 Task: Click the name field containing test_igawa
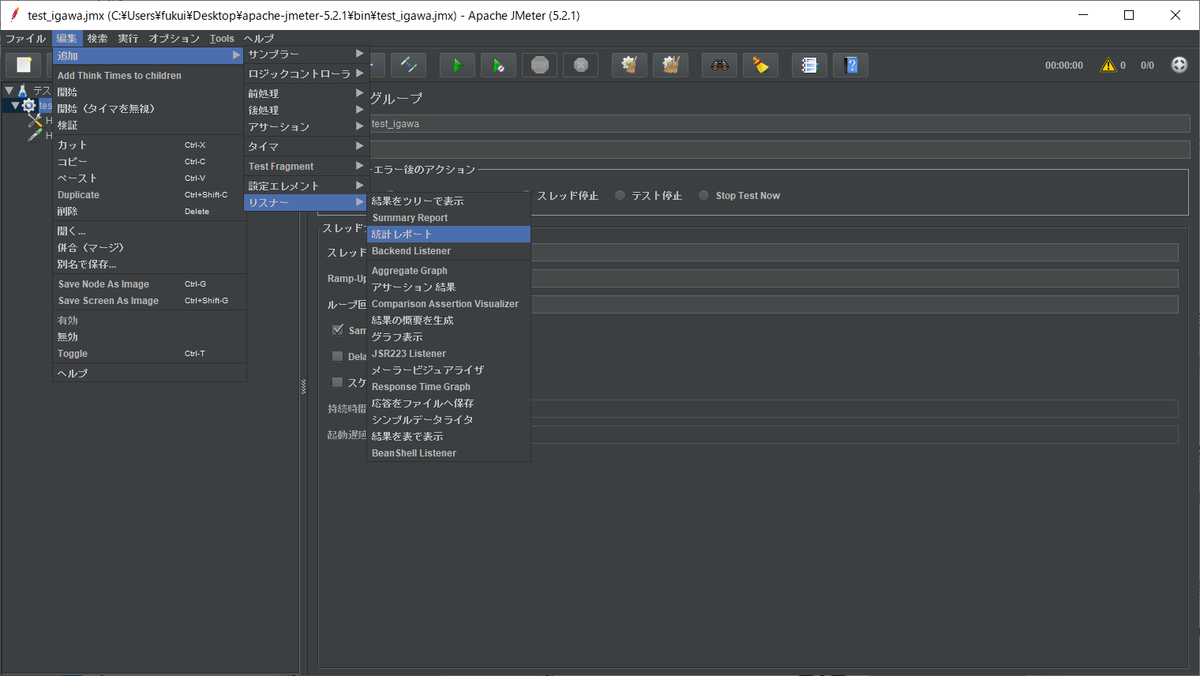pyautogui.click(x=779, y=124)
